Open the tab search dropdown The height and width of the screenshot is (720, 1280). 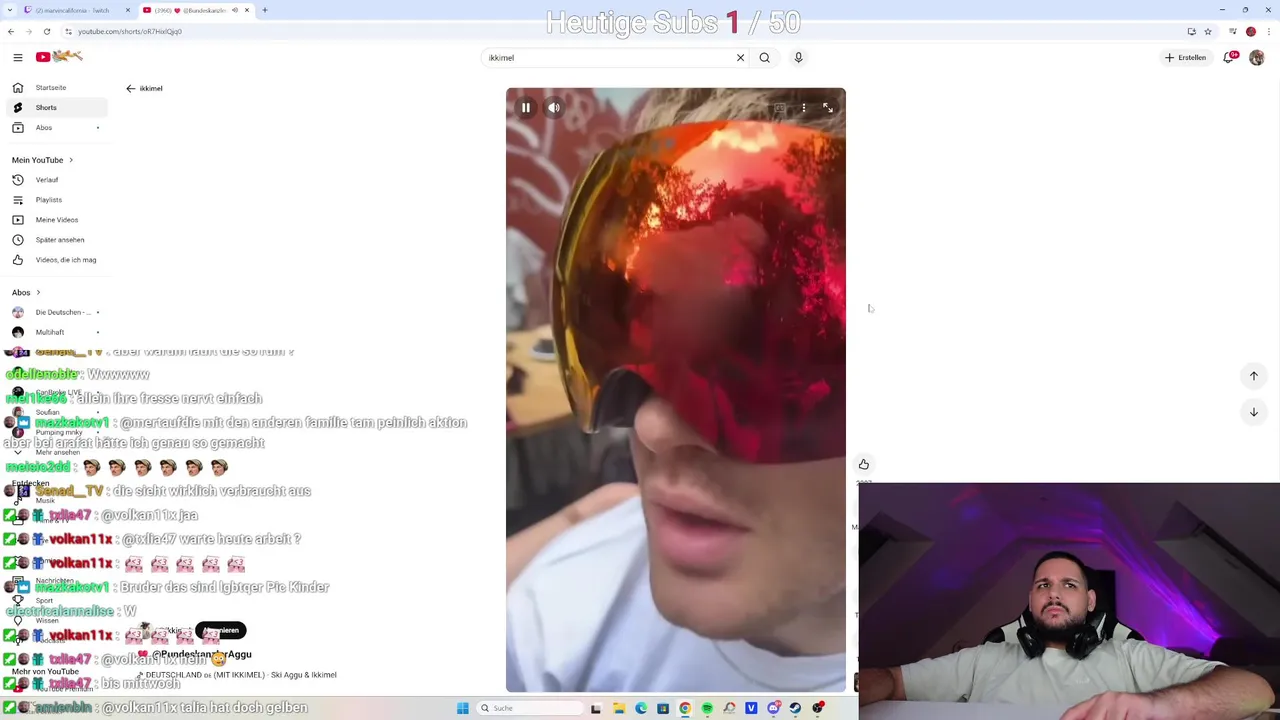coord(9,10)
